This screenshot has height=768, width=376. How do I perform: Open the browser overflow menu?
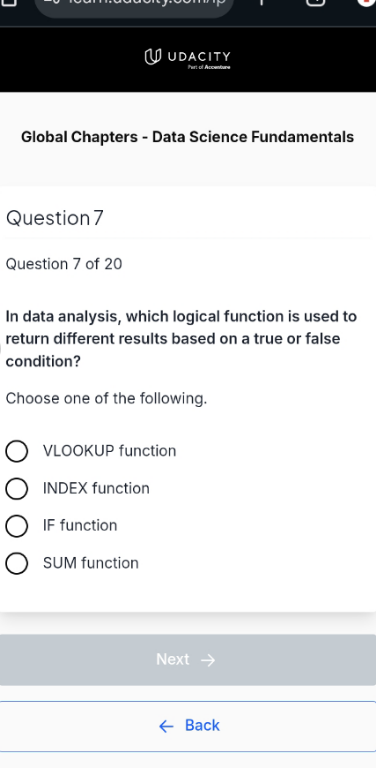coord(366,2)
